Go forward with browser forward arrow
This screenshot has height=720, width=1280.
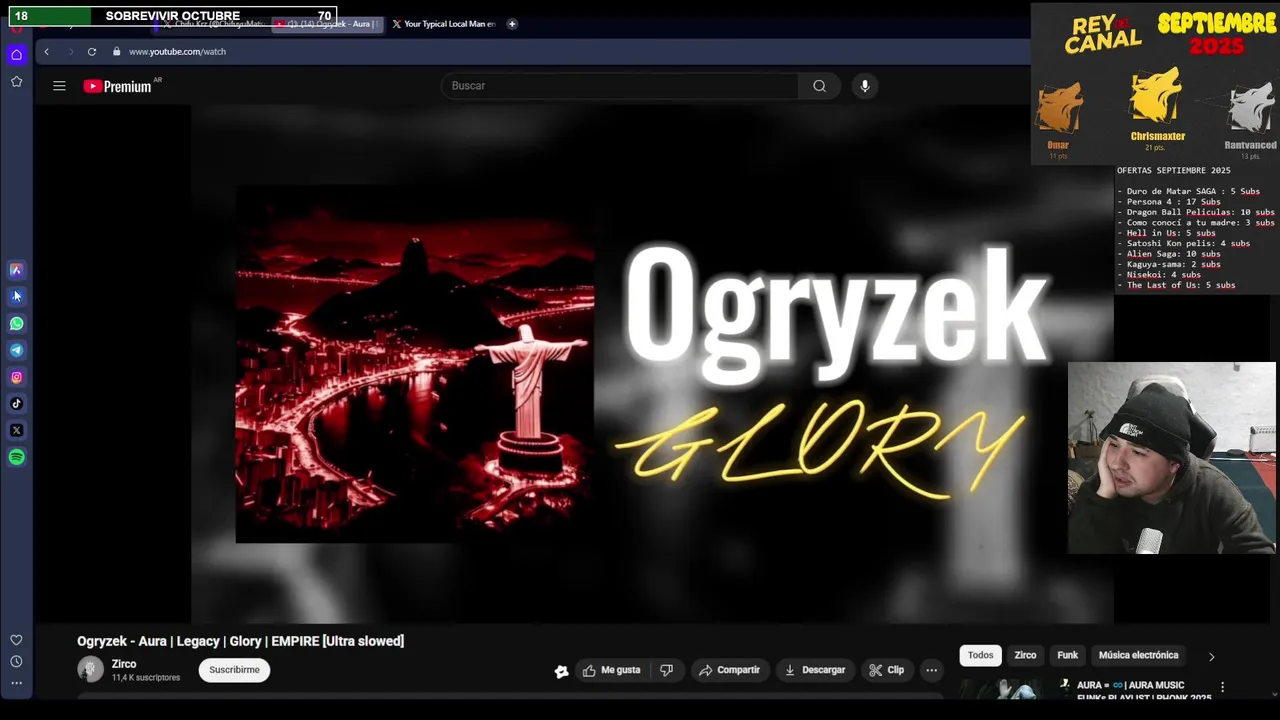pos(70,52)
